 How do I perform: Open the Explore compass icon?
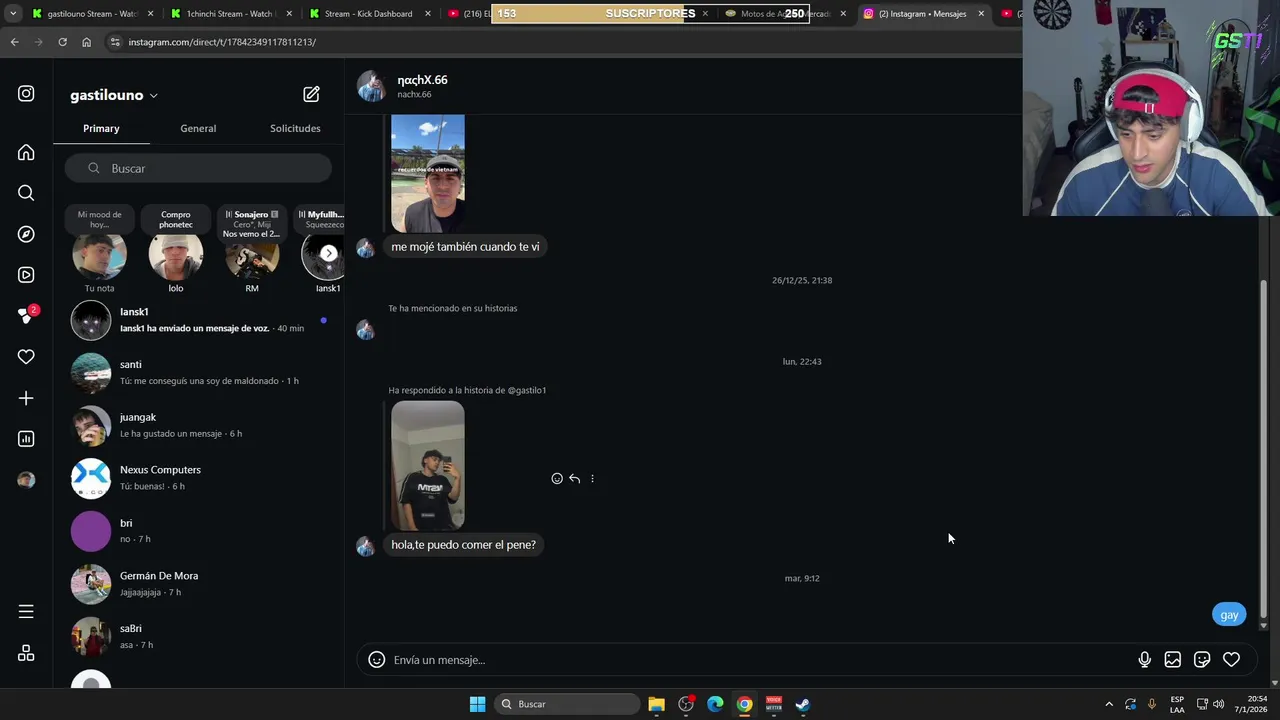coord(26,234)
